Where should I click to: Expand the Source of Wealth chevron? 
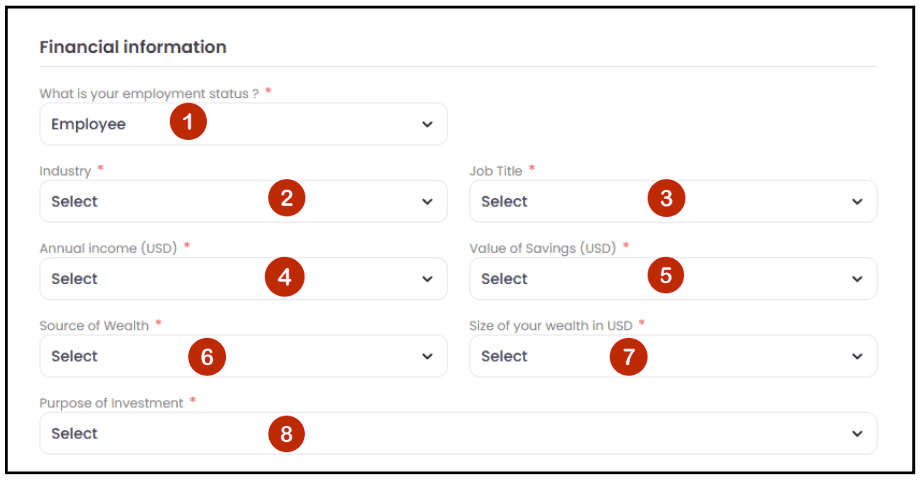[x=427, y=356]
